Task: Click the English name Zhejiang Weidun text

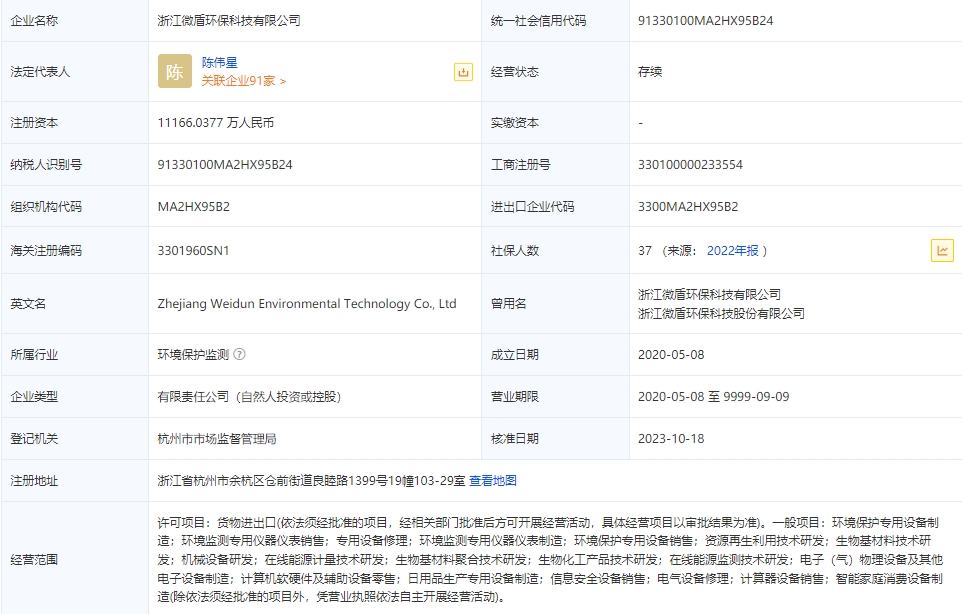Action: pyautogui.click(x=306, y=303)
